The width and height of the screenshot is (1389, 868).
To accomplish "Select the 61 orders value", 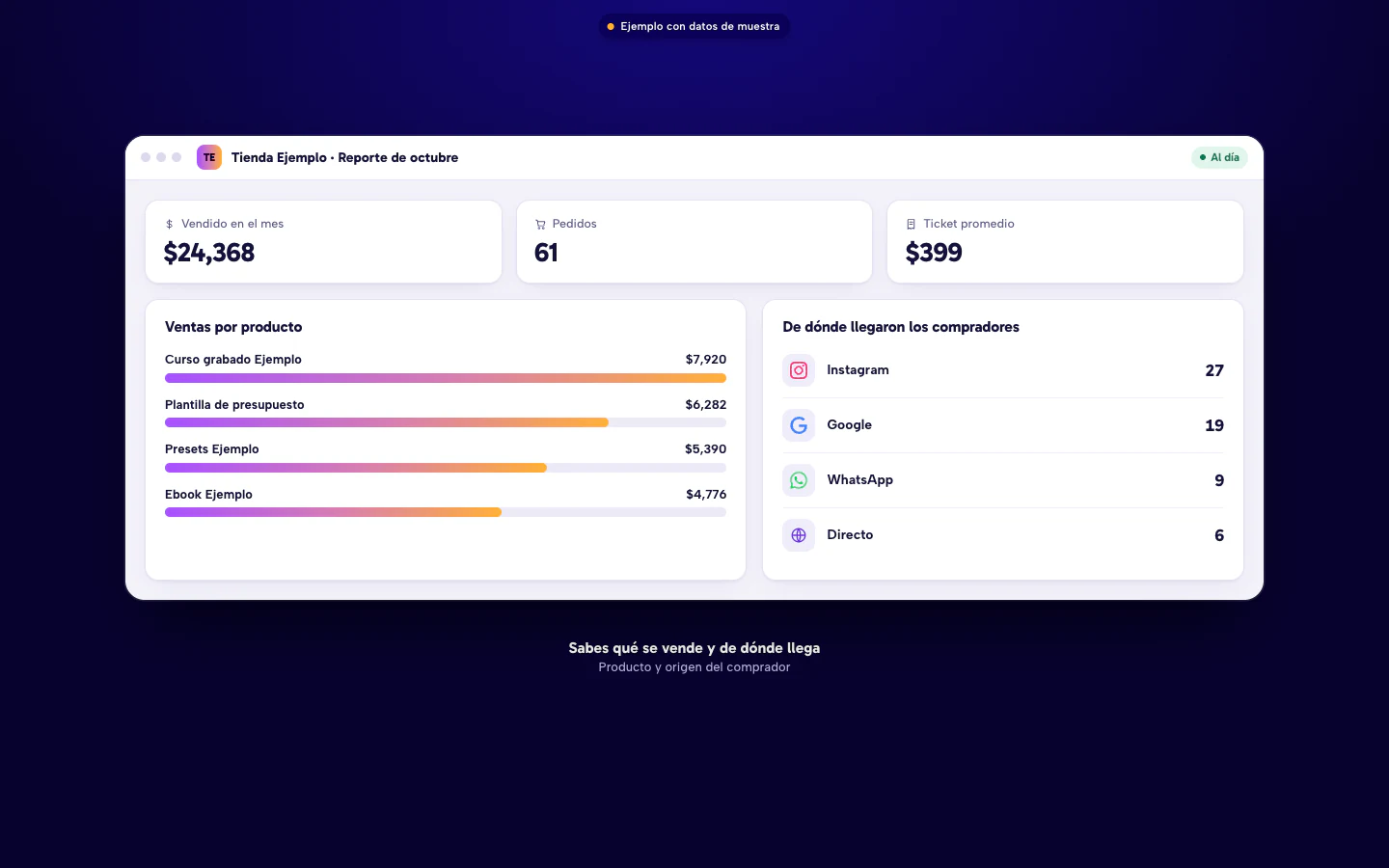I will click(x=546, y=253).
